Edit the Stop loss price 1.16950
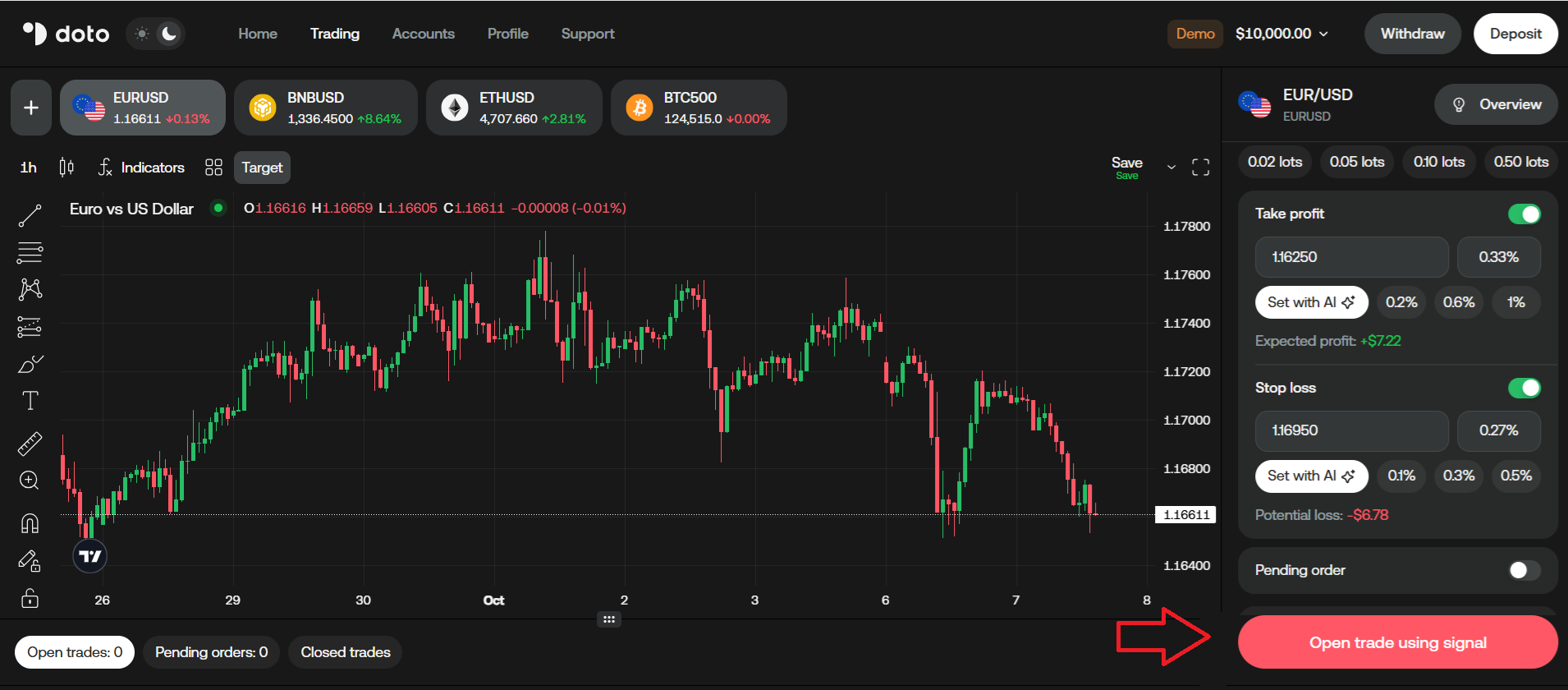The width and height of the screenshot is (1568, 690). click(x=1351, y=430)
